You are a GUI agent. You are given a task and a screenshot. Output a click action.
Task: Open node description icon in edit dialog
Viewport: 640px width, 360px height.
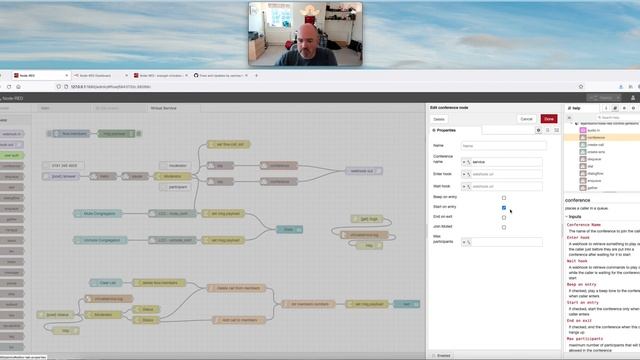click(548, 130)
